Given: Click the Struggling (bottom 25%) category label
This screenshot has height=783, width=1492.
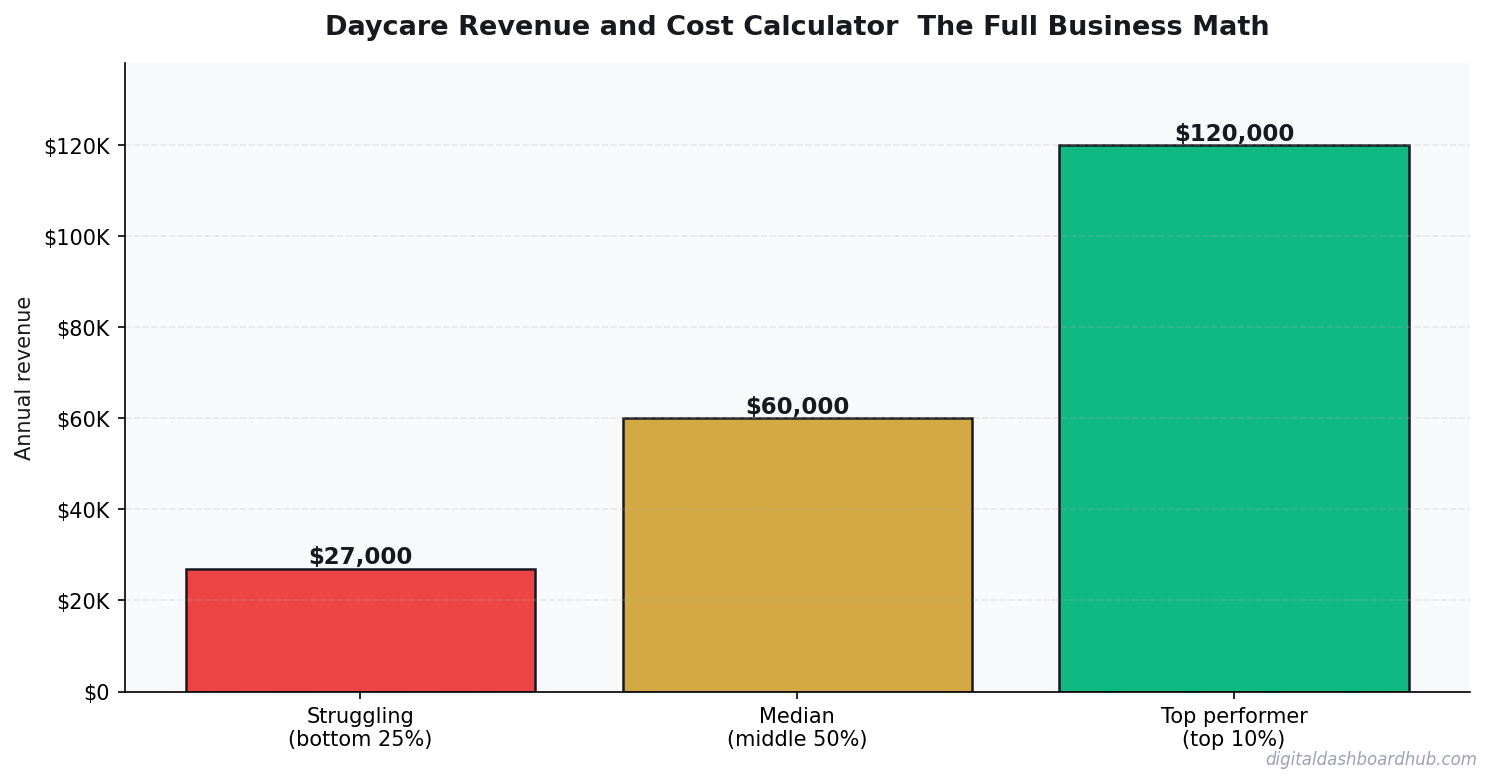Looking at the screenshot, I should tap(360, 728).
